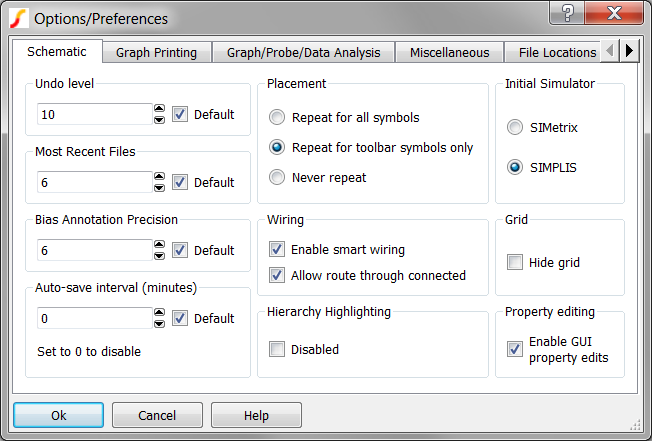652x441 pixels.
Task: Increase the Undo level value
Action: tap(159, 109)
